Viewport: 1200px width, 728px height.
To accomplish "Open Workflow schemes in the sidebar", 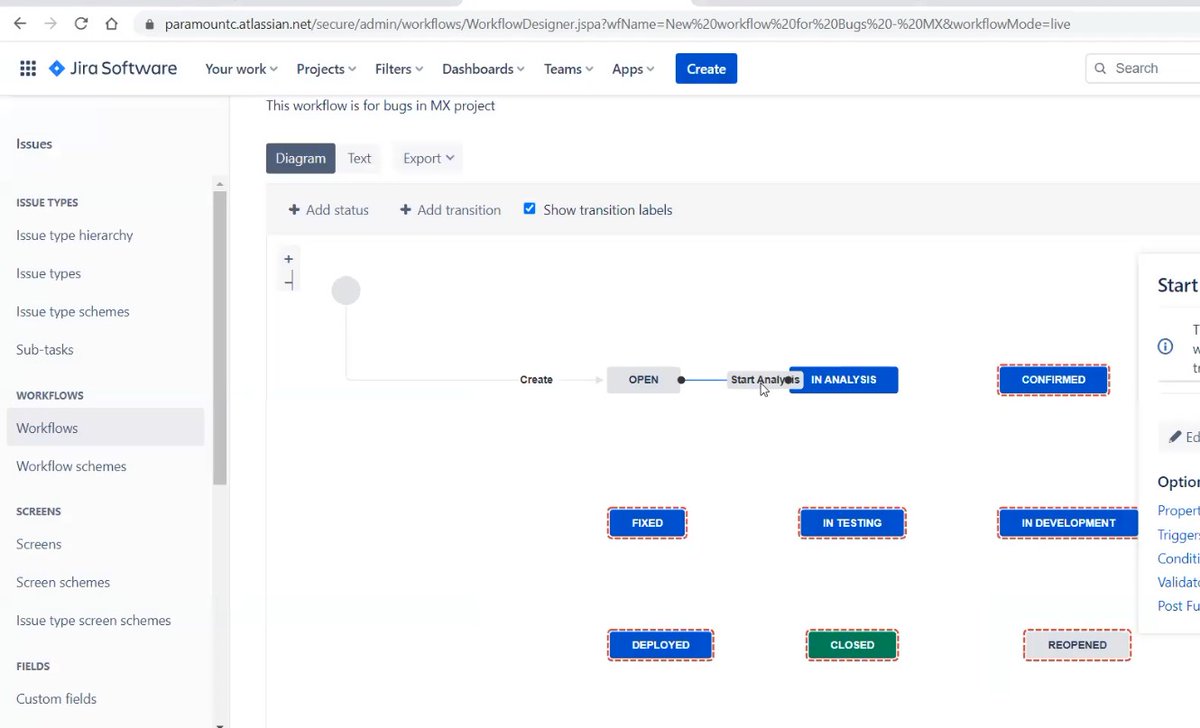I will click(x=70, y=466).
